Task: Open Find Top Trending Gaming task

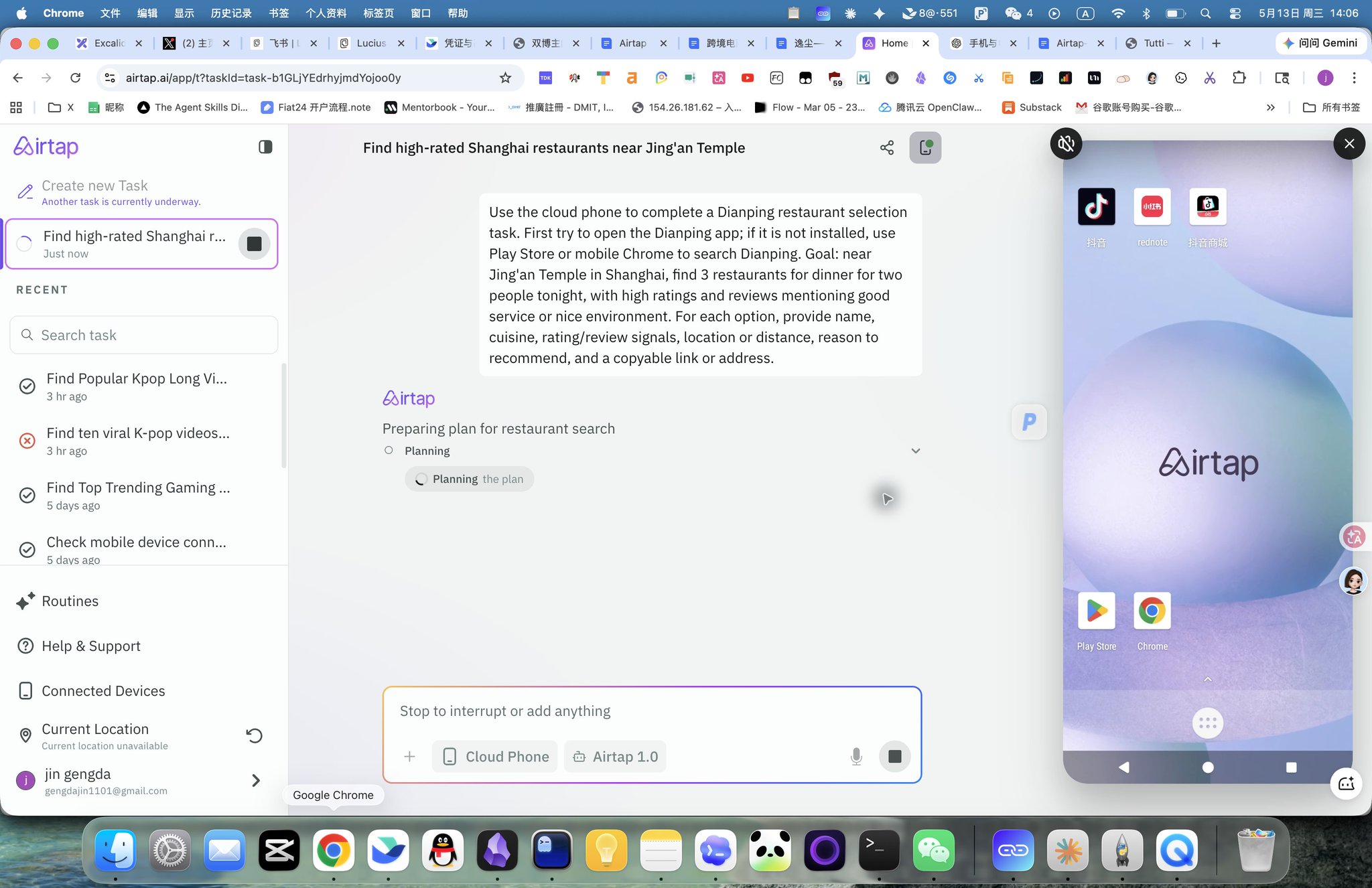Action: (x=138, y=496)
